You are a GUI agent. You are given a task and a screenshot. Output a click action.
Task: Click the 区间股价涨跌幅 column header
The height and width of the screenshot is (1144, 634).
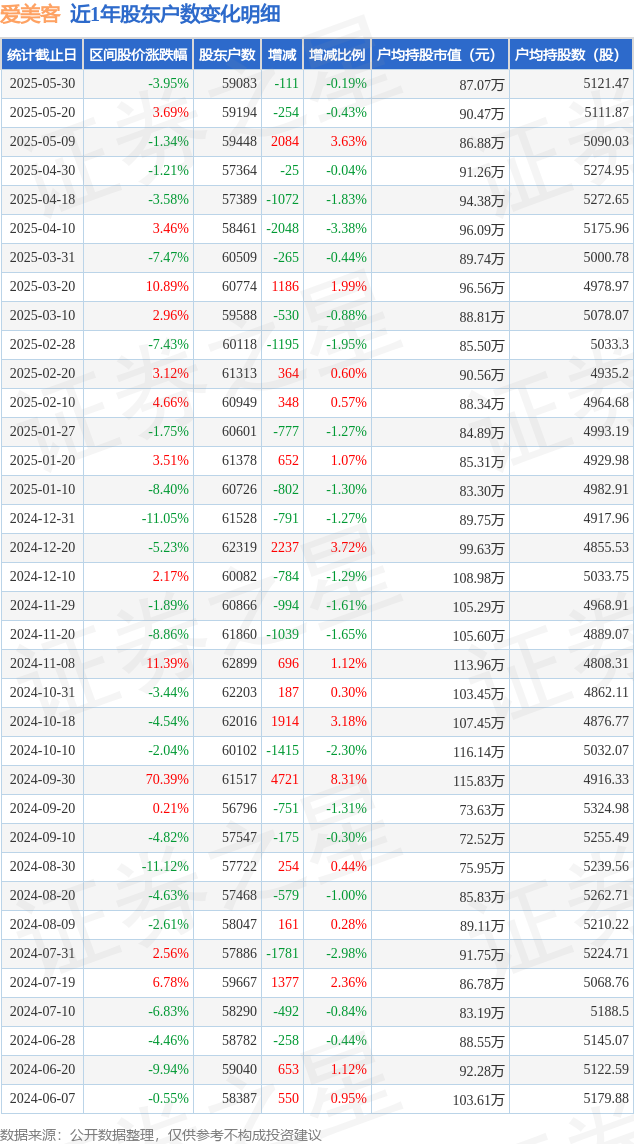[x=138, y=55]
